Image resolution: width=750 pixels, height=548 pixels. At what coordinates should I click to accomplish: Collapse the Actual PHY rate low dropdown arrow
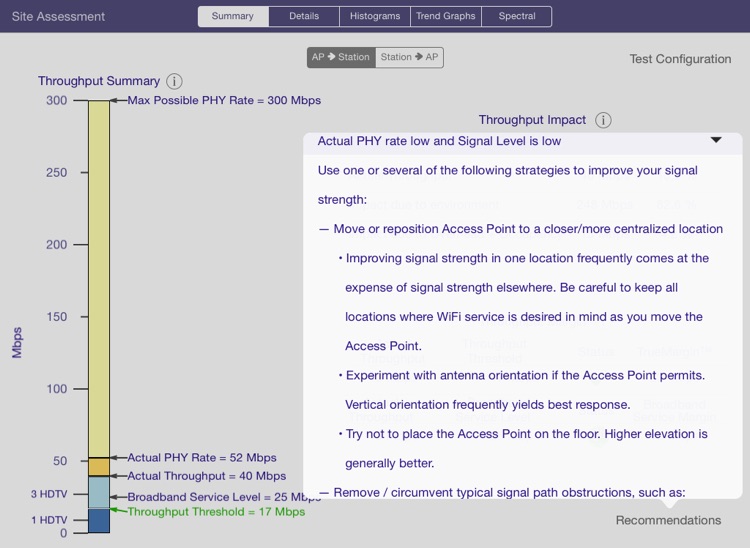[716, 140]
